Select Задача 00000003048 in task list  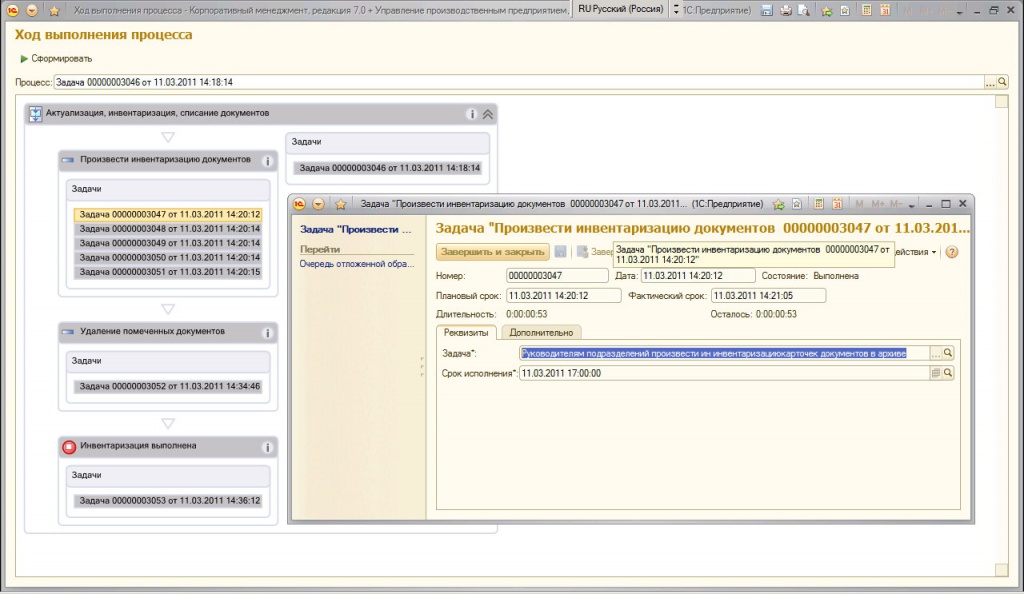[168, 228]
